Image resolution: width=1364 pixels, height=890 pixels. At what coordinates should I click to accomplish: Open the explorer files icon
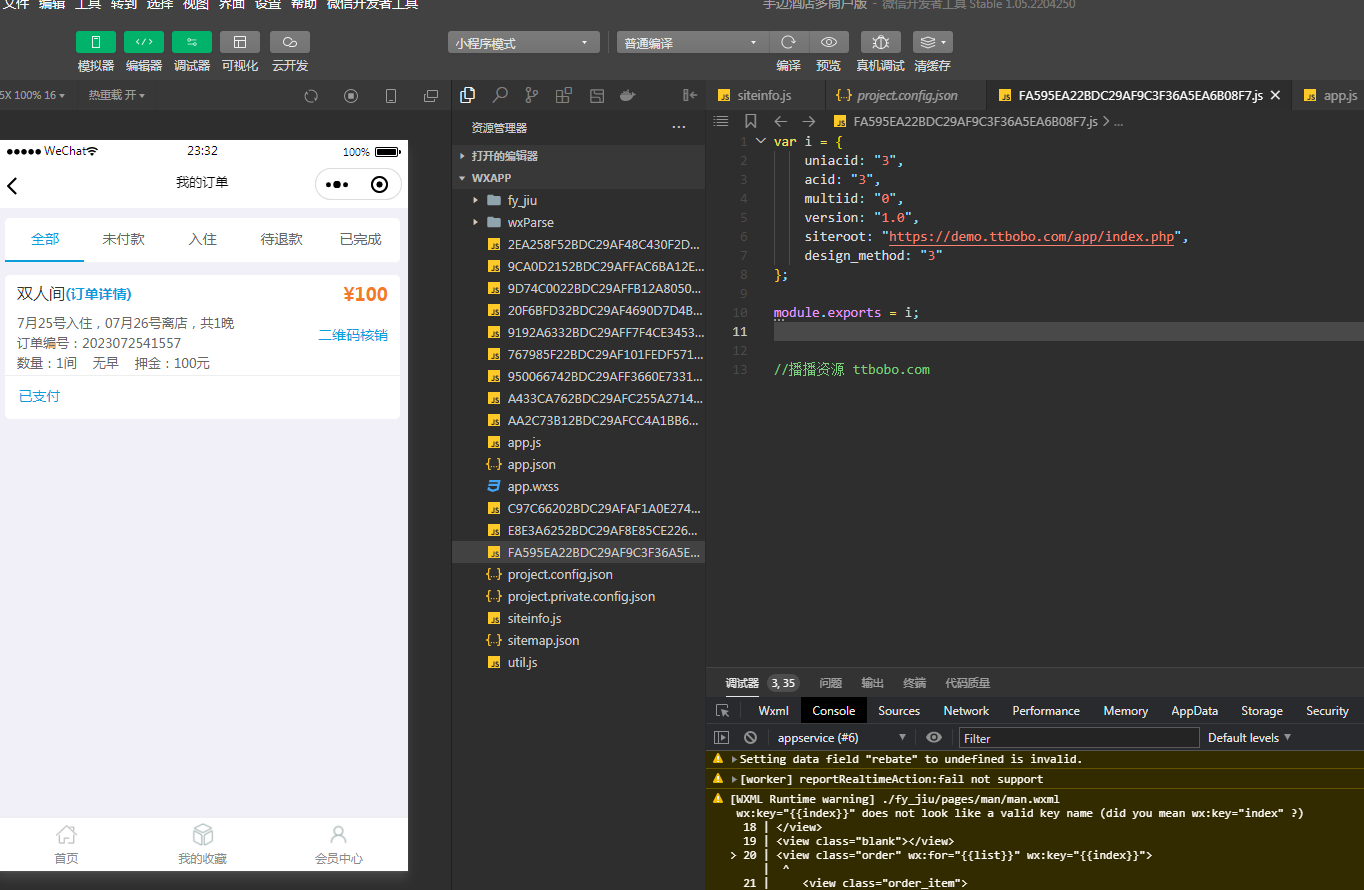coord(467,95)
